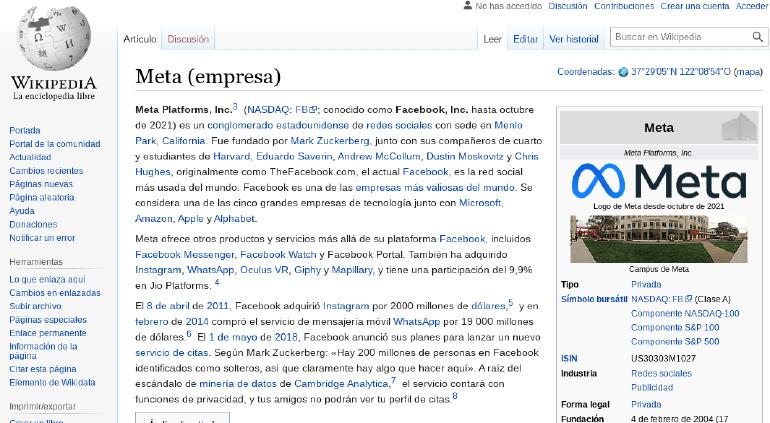Open Enlace permanente
Image resolution: width=770 pixels, height=423 pixels.
tap(48, 333)
